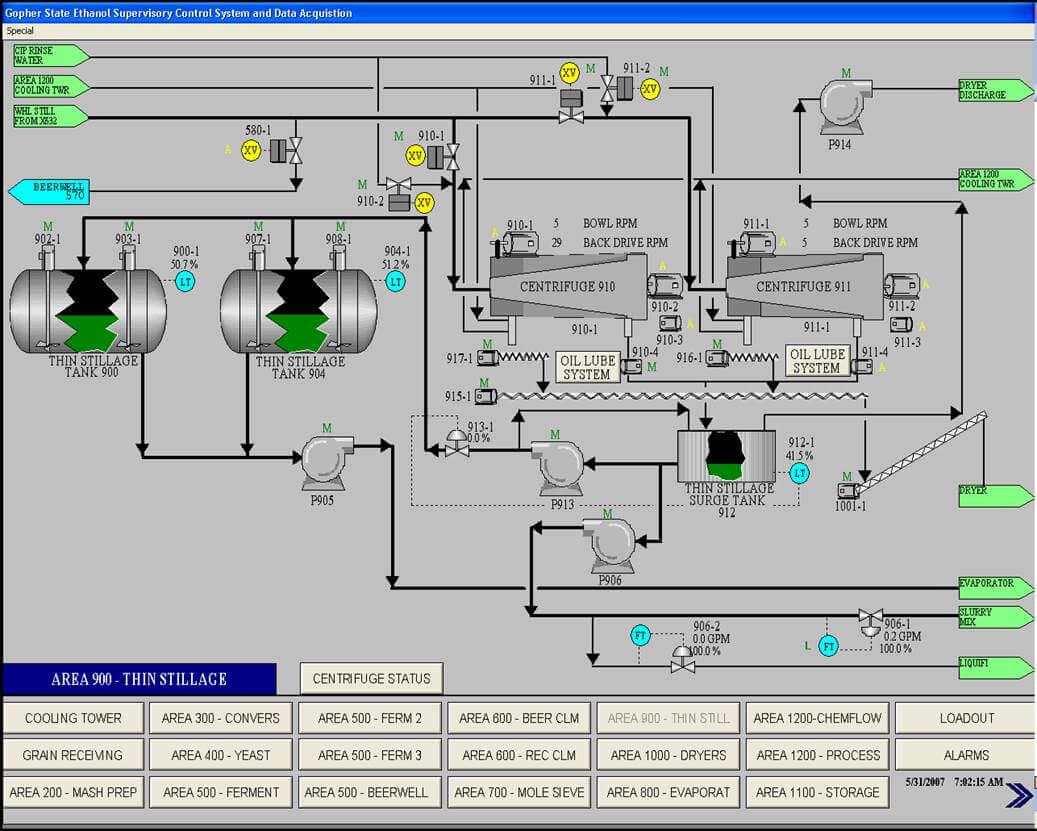This screenshot has height=831, width=1037.
Task: Click the 911-1 XV valve indicator
Action: coord(569,73)
